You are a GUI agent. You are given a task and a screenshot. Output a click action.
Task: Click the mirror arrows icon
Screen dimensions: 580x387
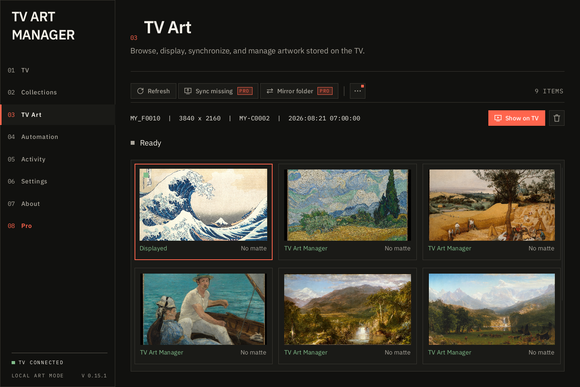coord(270,91)
